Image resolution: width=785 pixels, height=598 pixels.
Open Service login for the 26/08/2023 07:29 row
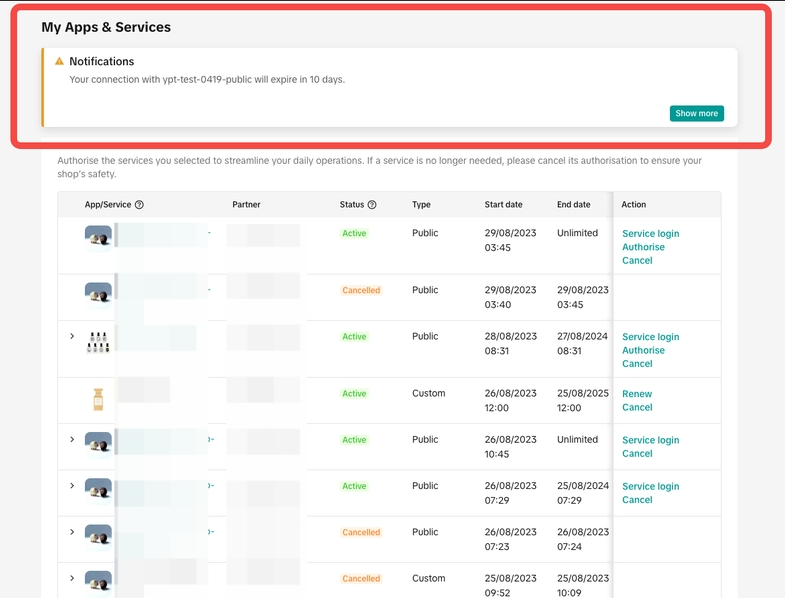pos(650,486)
